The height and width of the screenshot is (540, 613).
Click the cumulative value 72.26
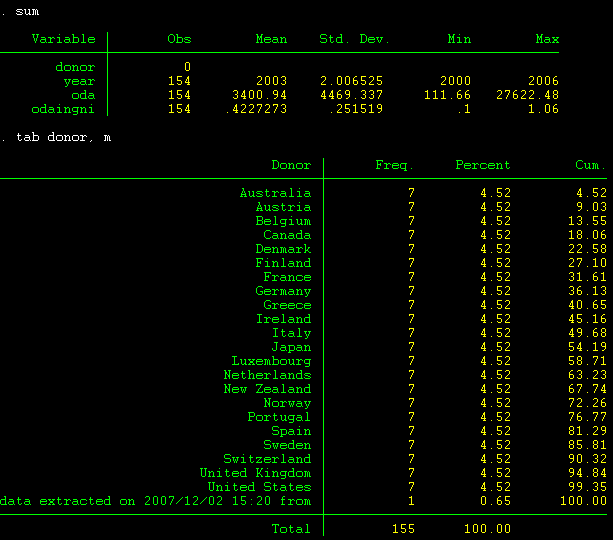click(587, 403)
